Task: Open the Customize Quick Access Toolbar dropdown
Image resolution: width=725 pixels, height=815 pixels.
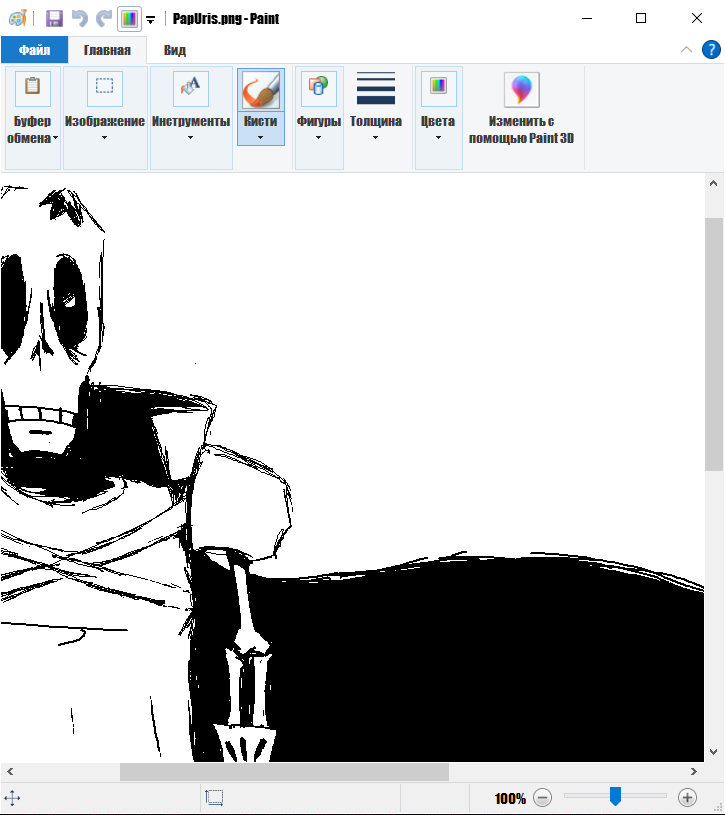Action: (151, 20)
